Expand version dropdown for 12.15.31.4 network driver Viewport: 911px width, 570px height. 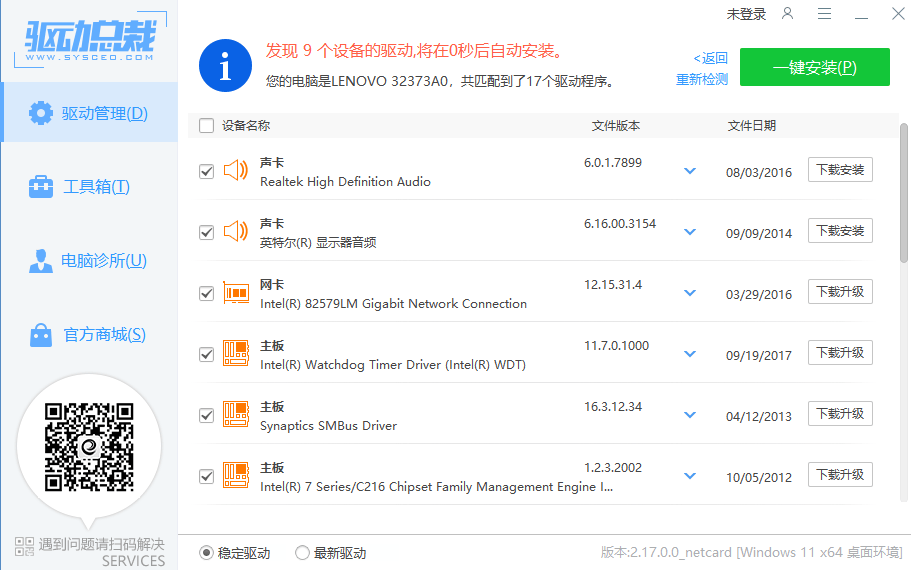(690, 293)
